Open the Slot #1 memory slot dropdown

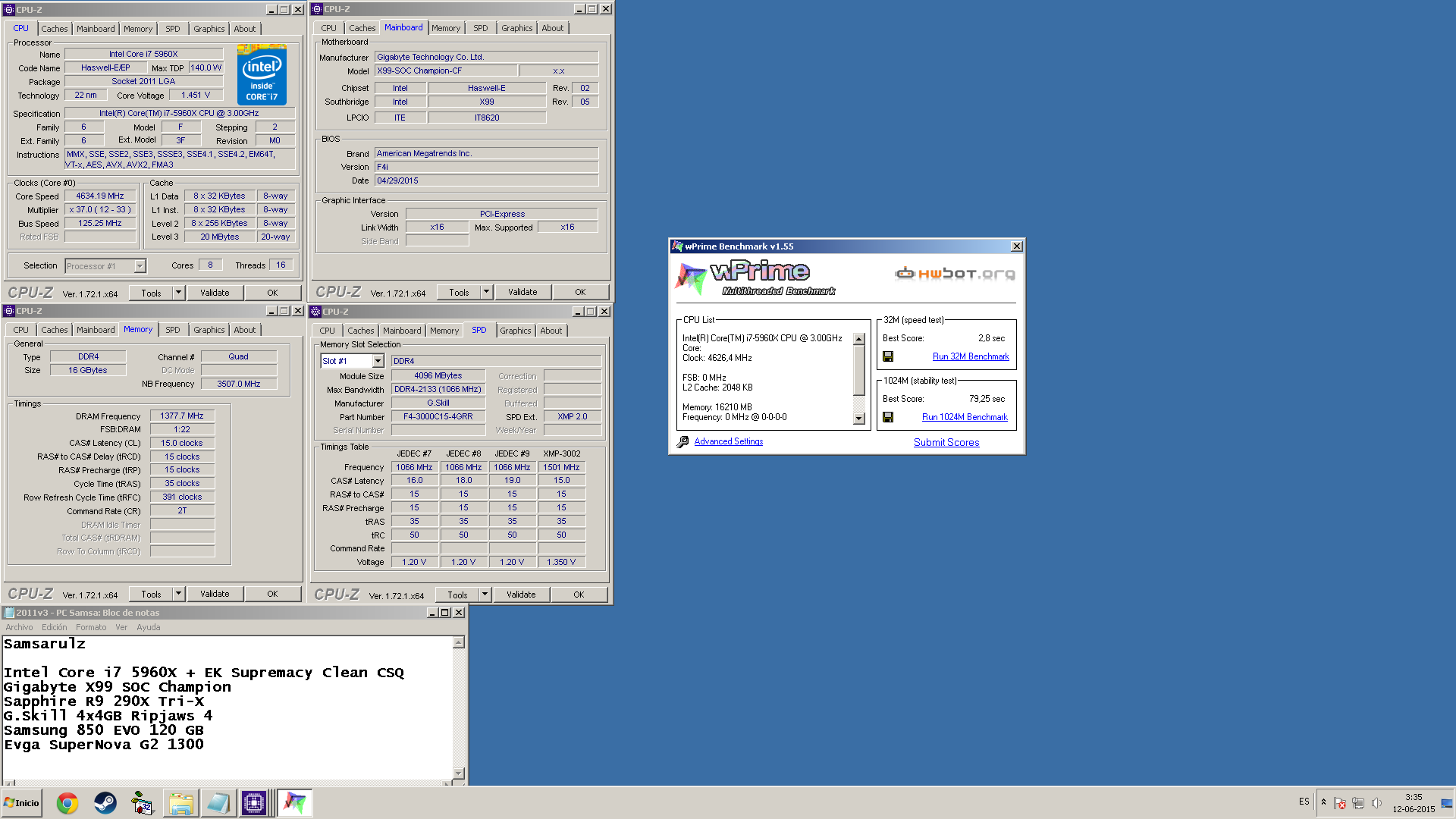[x=378, y=361]
